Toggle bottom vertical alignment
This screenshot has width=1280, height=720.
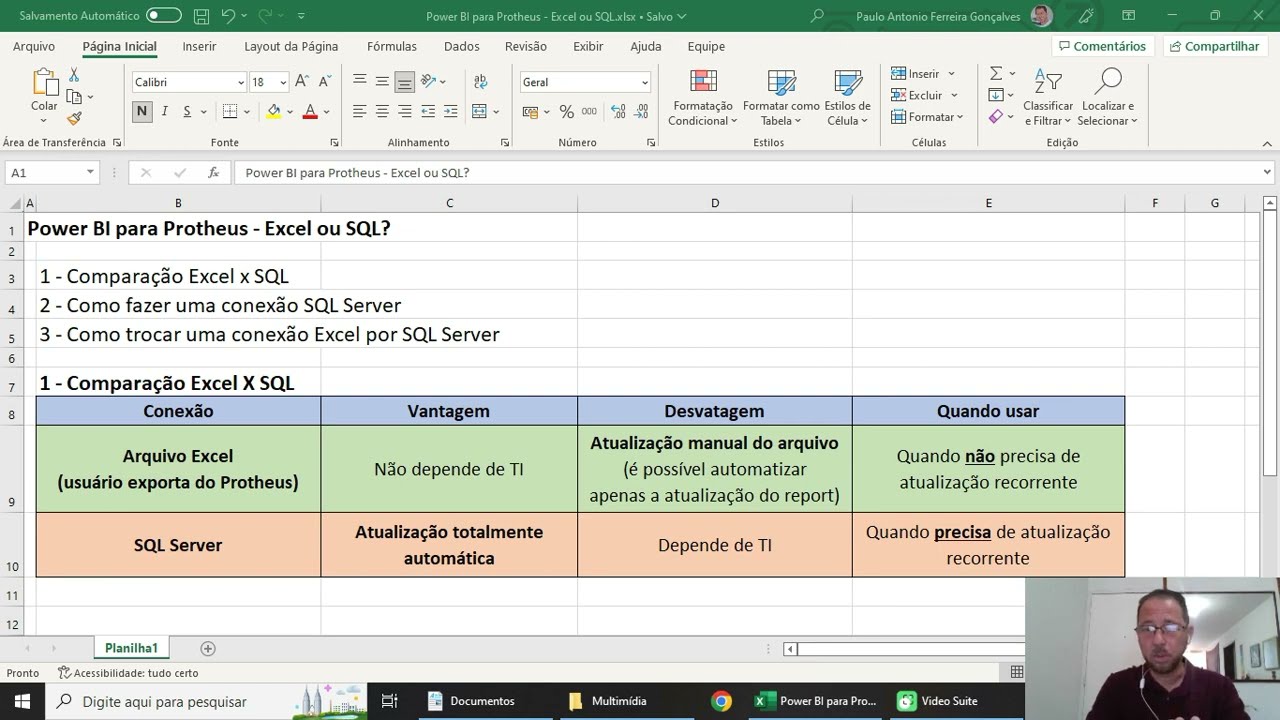click(404, 82)
